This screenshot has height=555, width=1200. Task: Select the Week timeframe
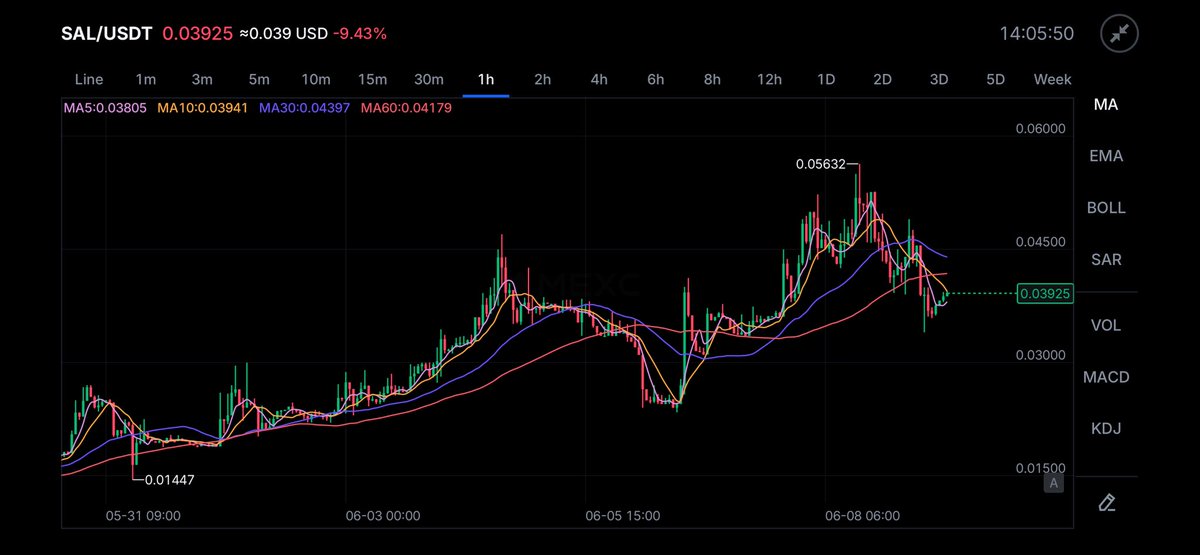[x=1052, y=79]
